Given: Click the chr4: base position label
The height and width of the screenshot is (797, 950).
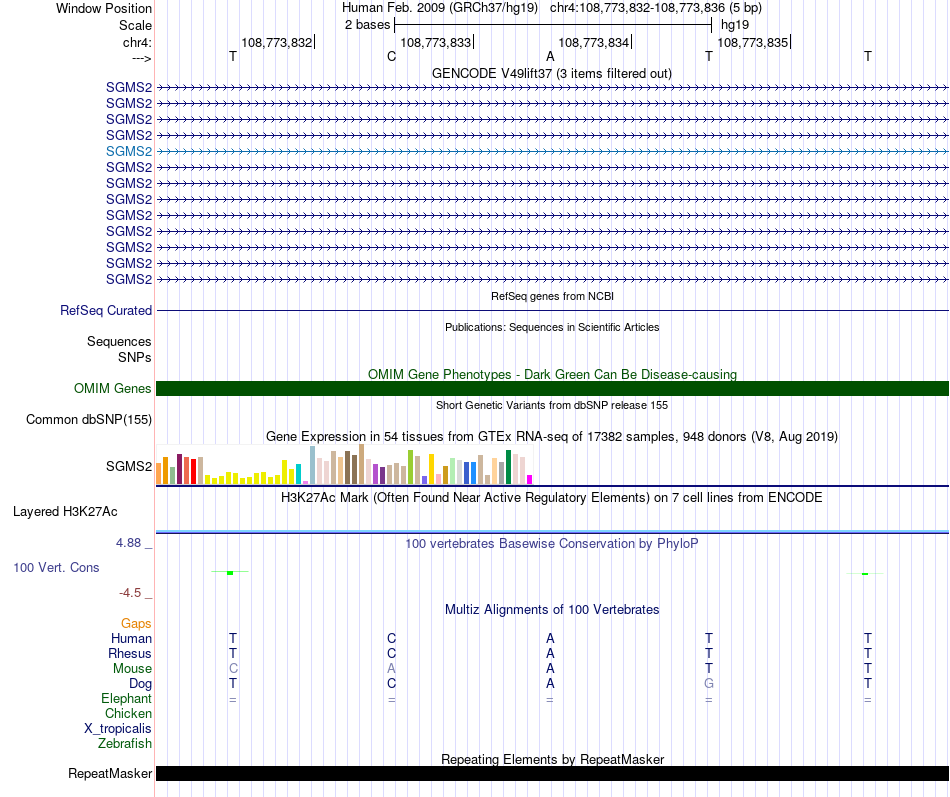Looking at the screenshot, I should click(137, 42).
